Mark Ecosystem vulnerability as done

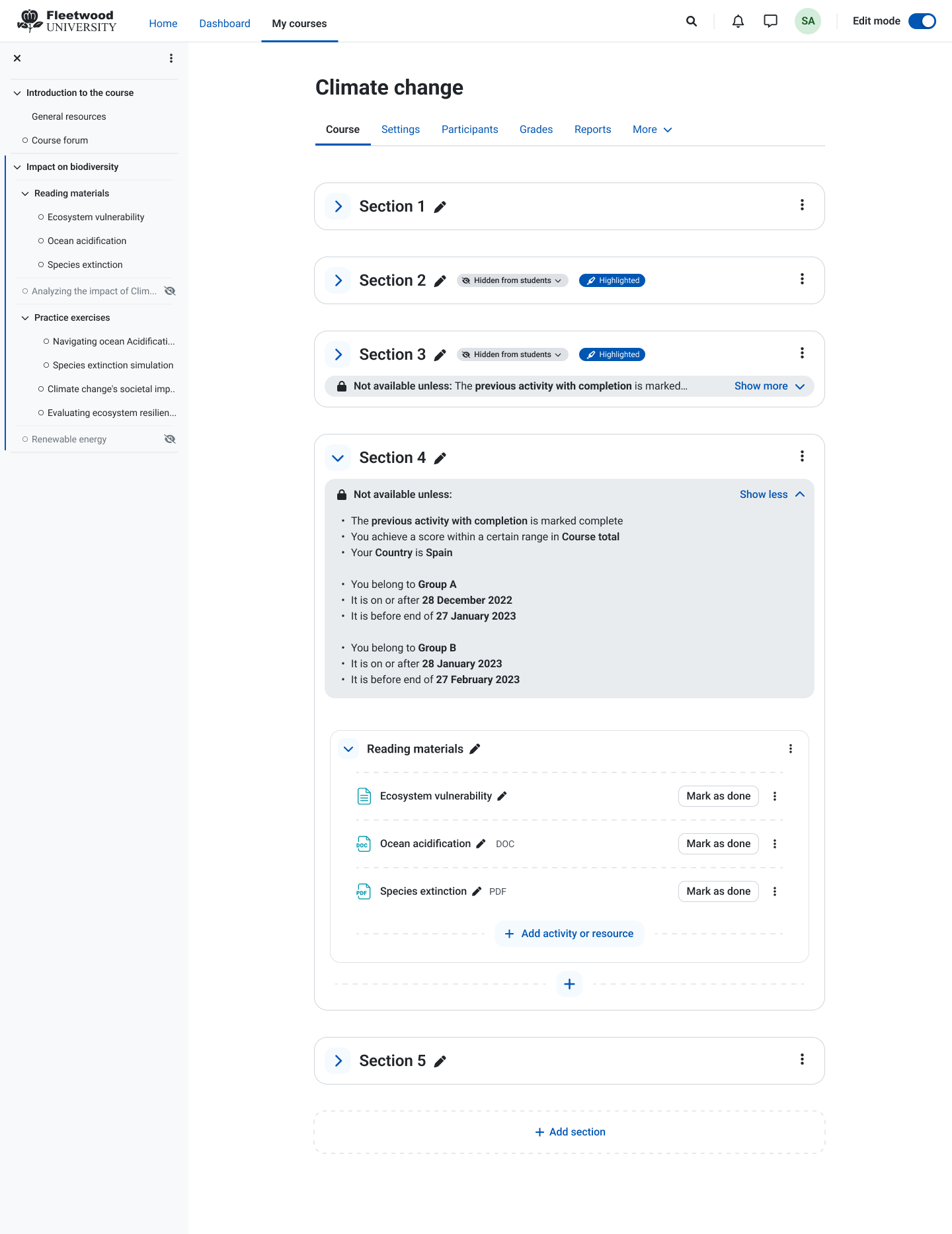(719, 796)
